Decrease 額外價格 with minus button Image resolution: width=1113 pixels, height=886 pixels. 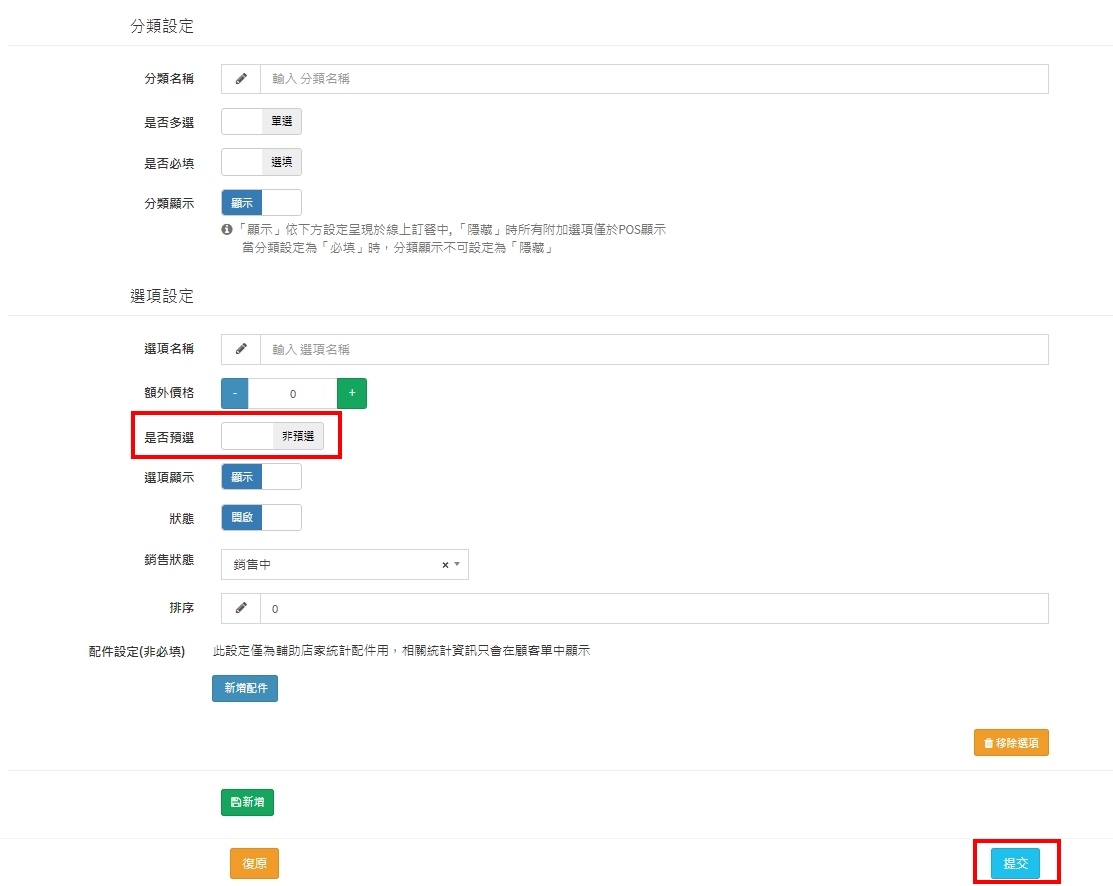pos(235,394)
